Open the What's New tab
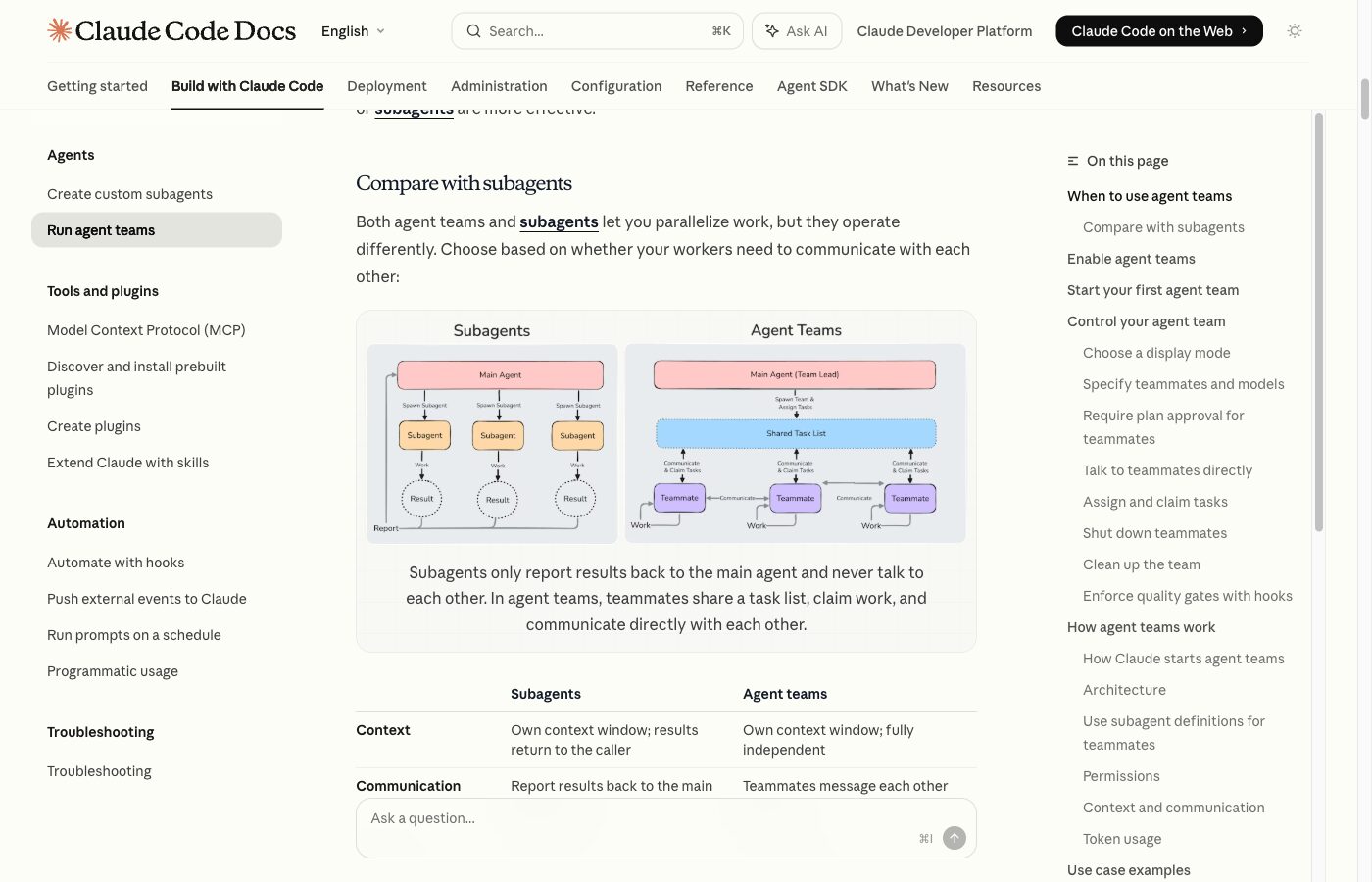 tap(909, 86)
